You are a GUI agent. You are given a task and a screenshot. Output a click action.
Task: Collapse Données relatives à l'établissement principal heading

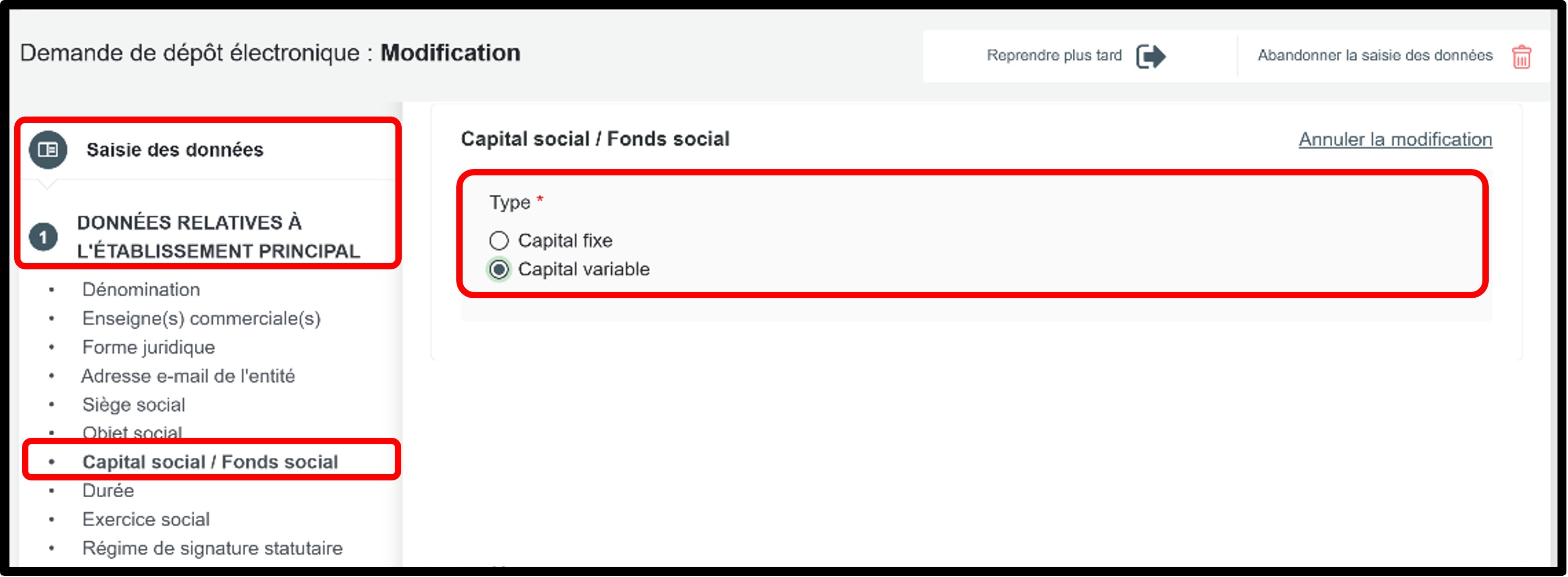[x=218, y=237]
